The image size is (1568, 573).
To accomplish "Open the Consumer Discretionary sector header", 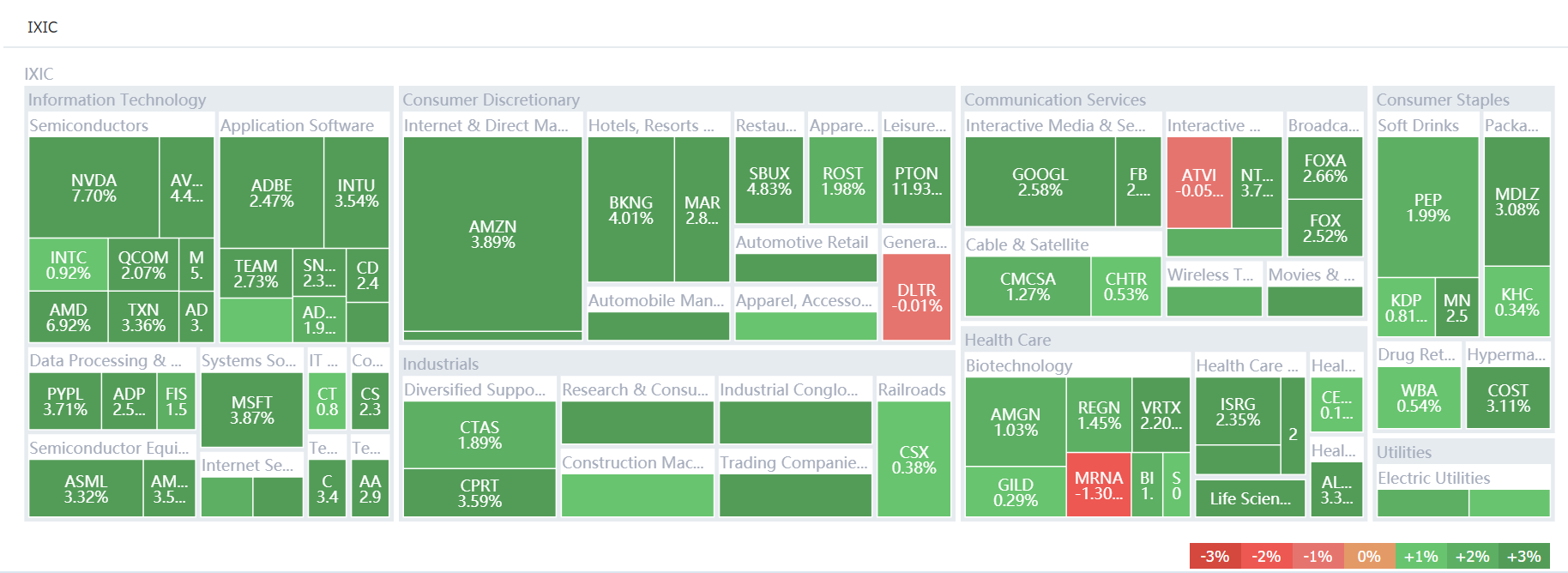I will click(491, 100).
